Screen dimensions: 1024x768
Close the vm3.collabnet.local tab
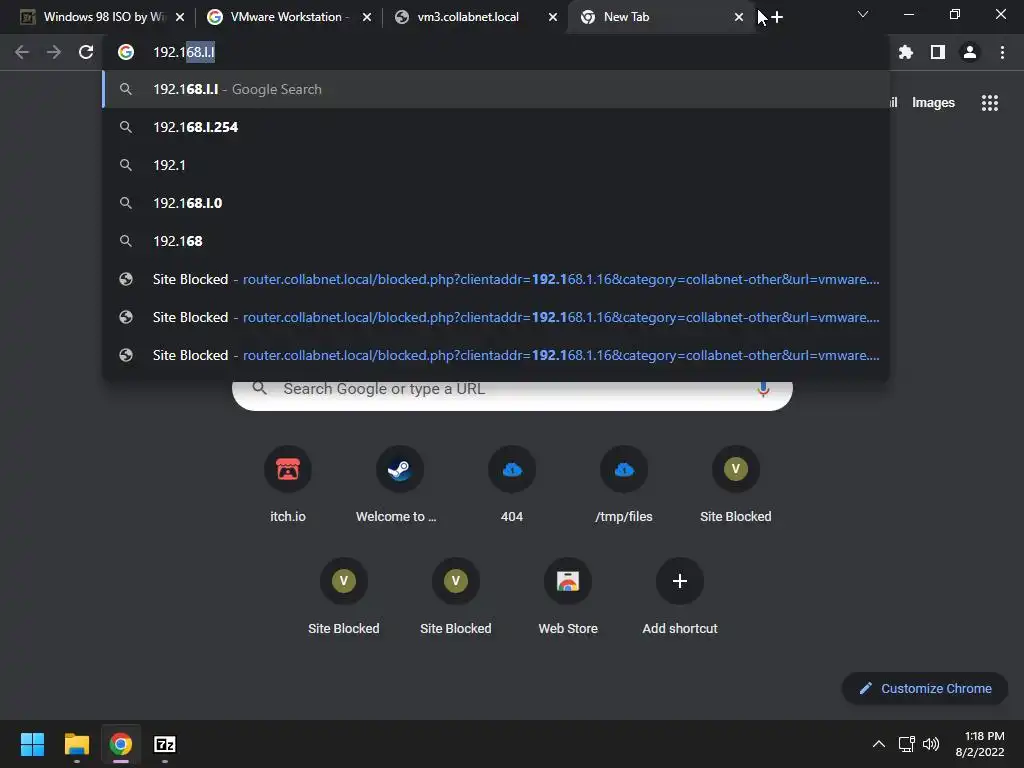click(553, 18)
